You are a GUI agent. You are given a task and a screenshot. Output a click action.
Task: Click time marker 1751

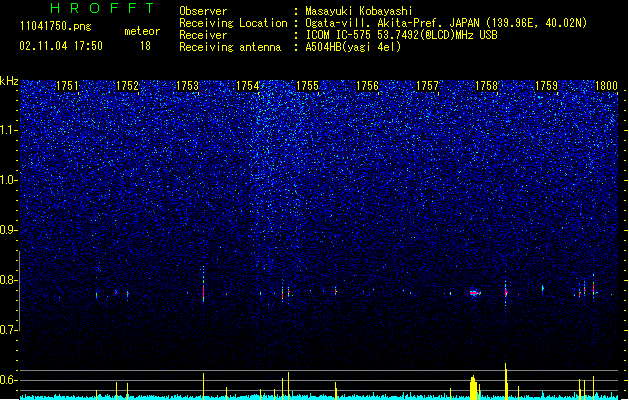(67, 86)
